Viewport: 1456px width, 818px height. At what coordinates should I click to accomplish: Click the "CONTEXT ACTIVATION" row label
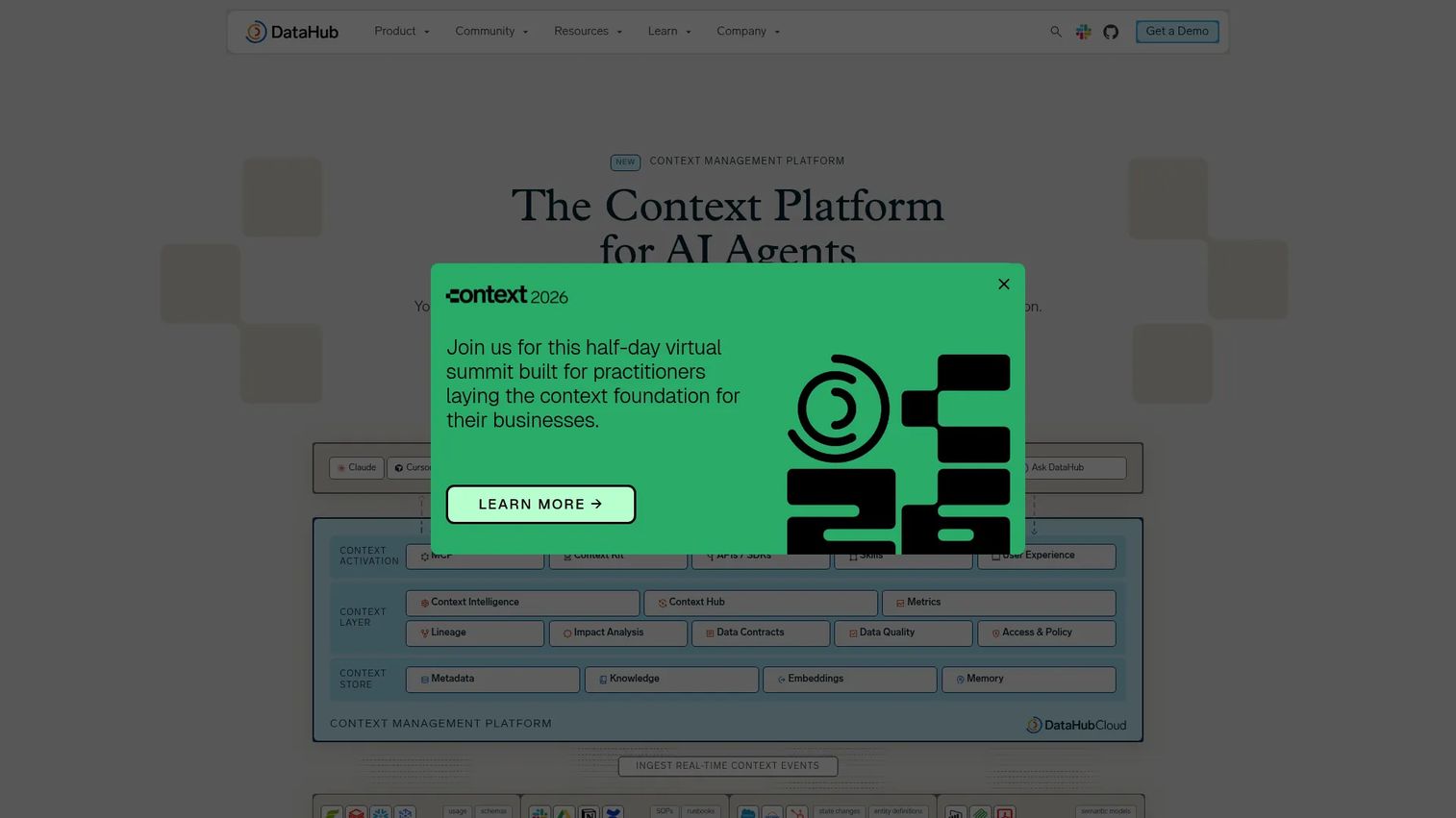(x=369, y=557)
